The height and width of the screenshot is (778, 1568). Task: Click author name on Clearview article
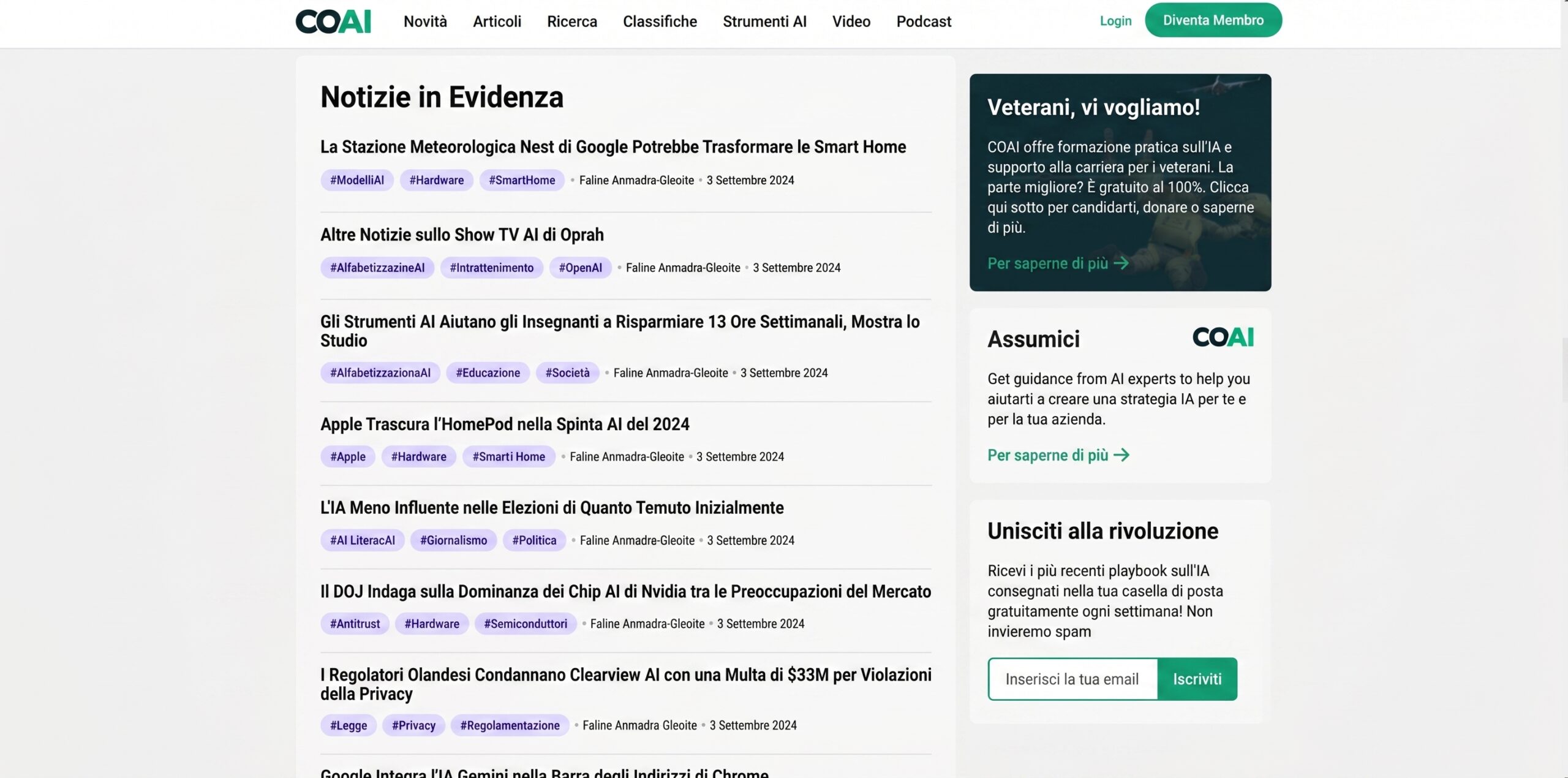point(639,725)
